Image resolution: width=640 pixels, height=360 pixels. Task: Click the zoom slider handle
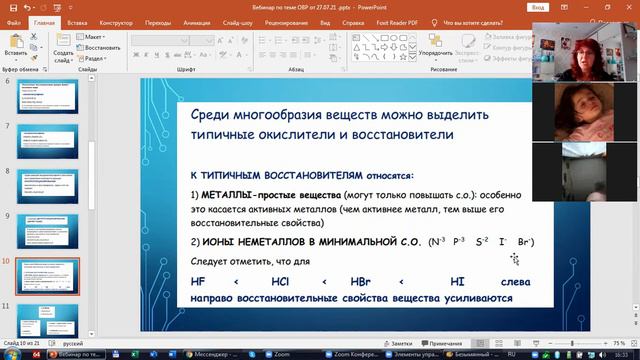(x=572, y=344)
